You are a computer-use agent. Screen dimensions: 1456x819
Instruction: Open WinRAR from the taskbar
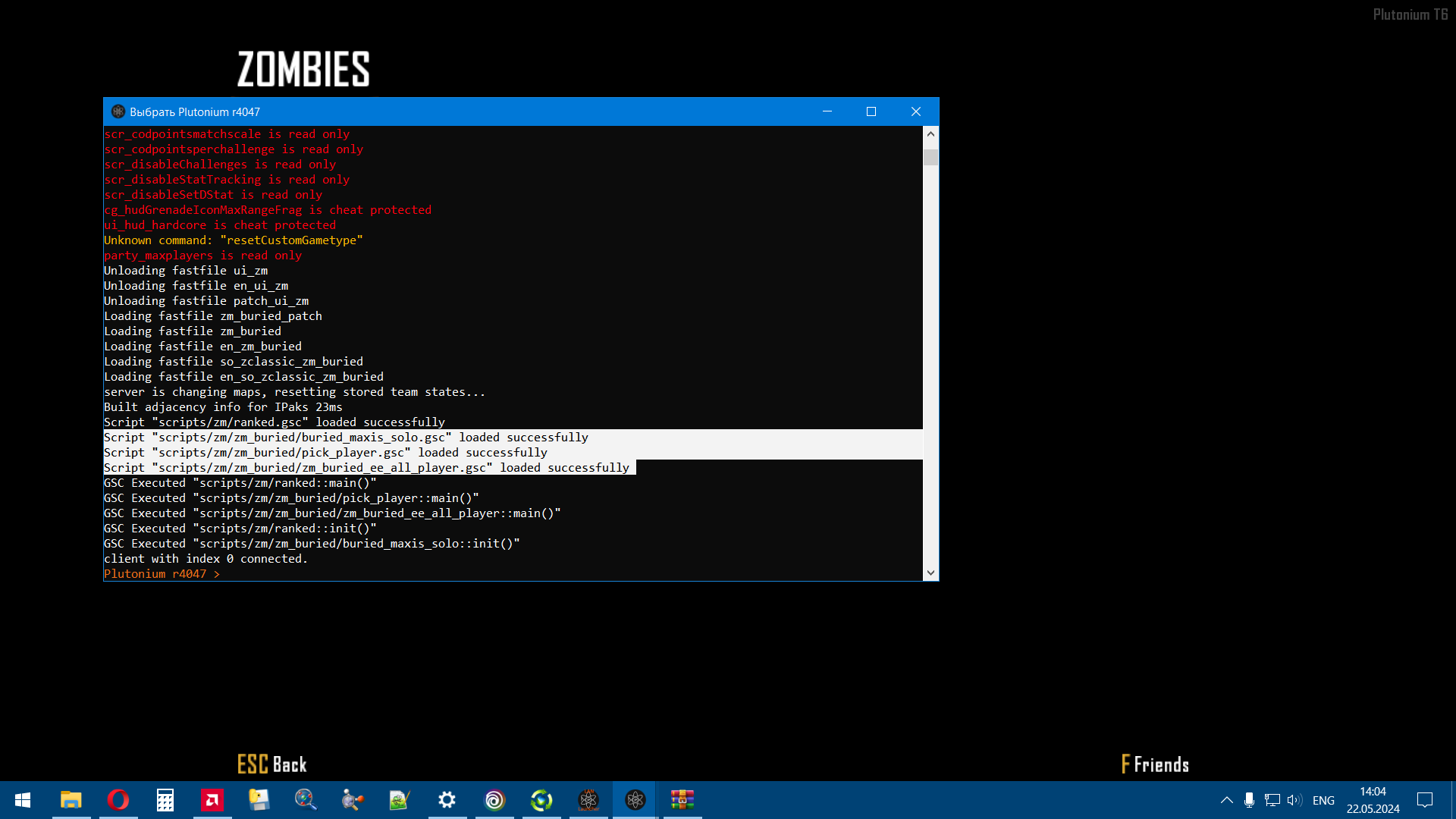click(682, 800)
